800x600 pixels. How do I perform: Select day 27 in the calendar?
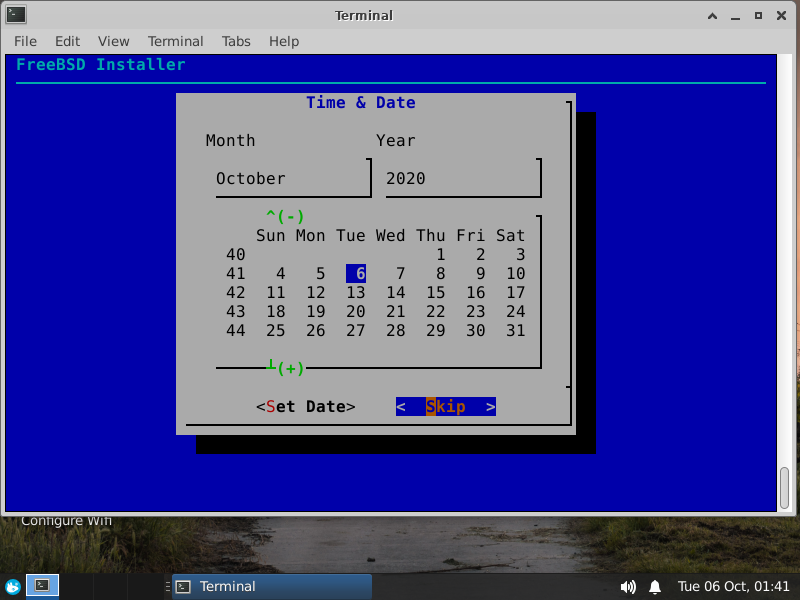356,331
